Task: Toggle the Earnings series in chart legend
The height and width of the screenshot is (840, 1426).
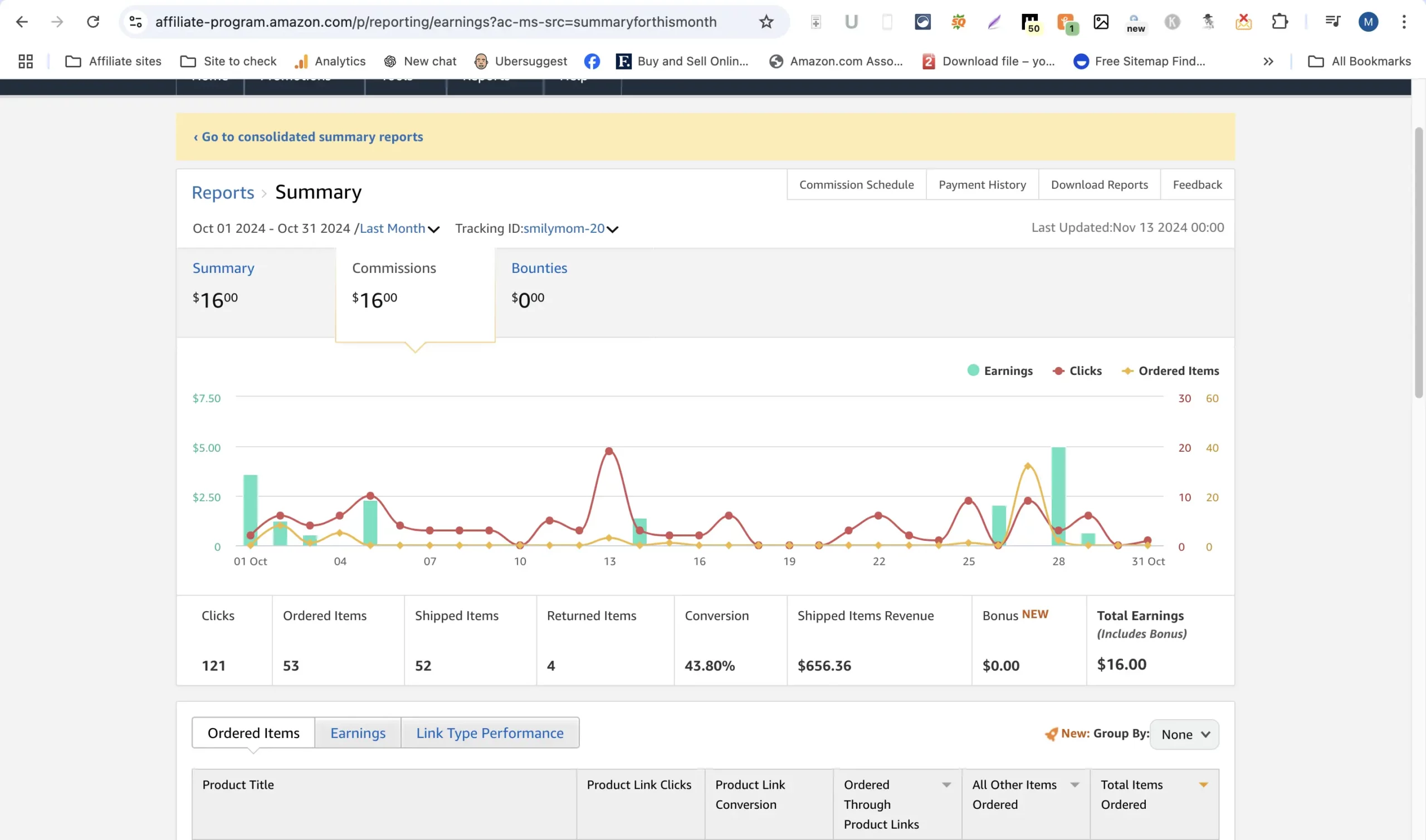Action: (1000, 371)
